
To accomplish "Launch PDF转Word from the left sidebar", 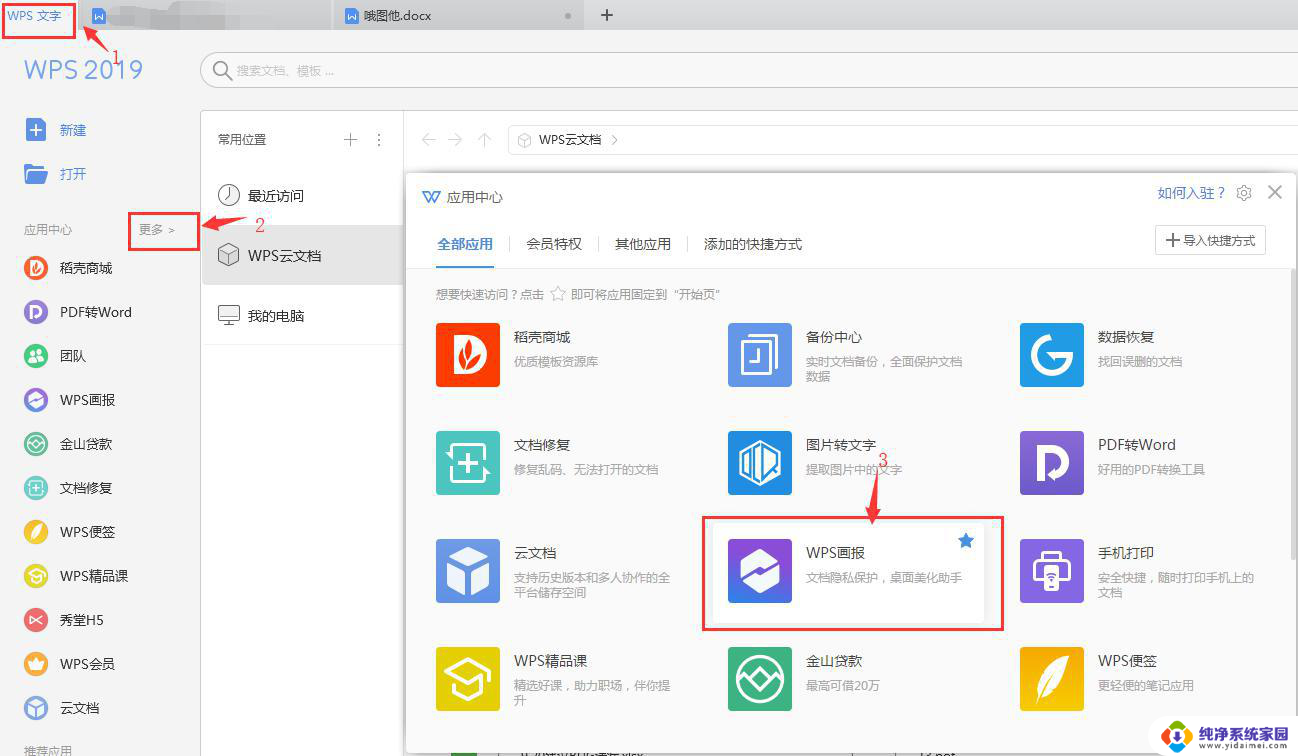I will (x=78, y=312).
